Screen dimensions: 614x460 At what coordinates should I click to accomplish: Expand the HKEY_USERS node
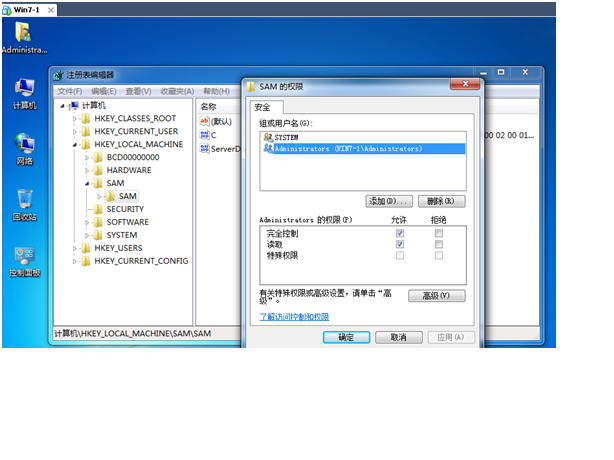point(74,248)
